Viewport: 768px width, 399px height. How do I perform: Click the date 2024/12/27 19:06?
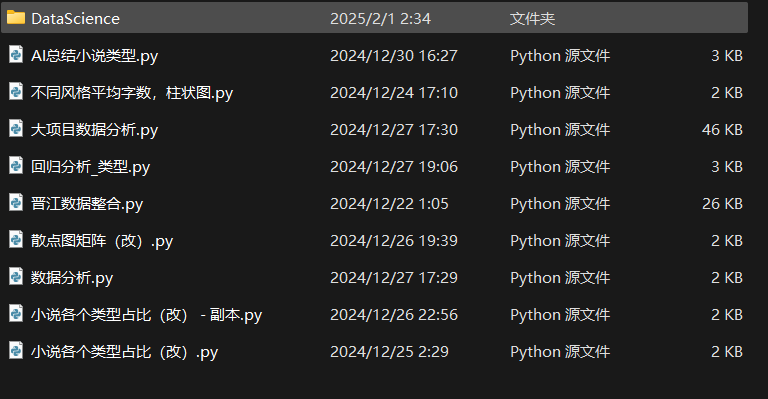tap(394, 167)
